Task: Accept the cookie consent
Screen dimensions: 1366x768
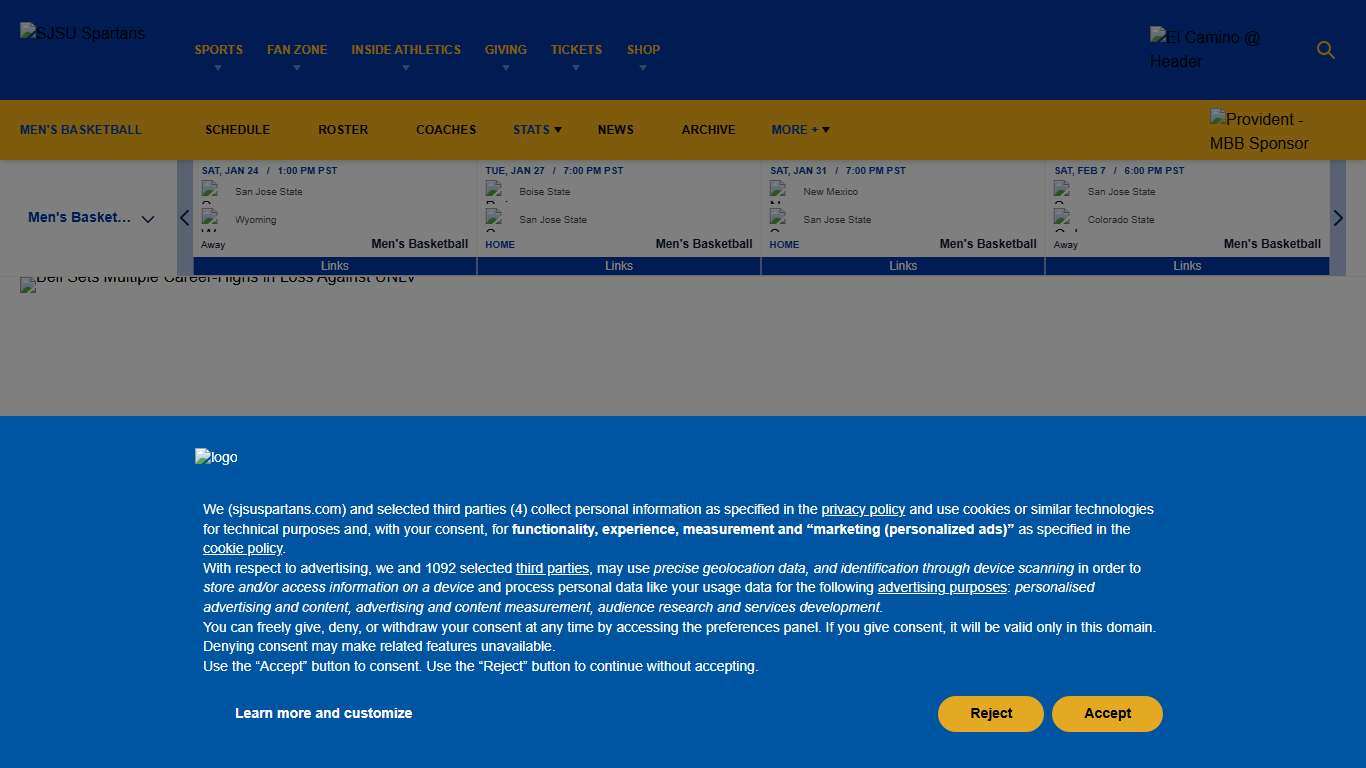Action: (x=1107, y=714)
